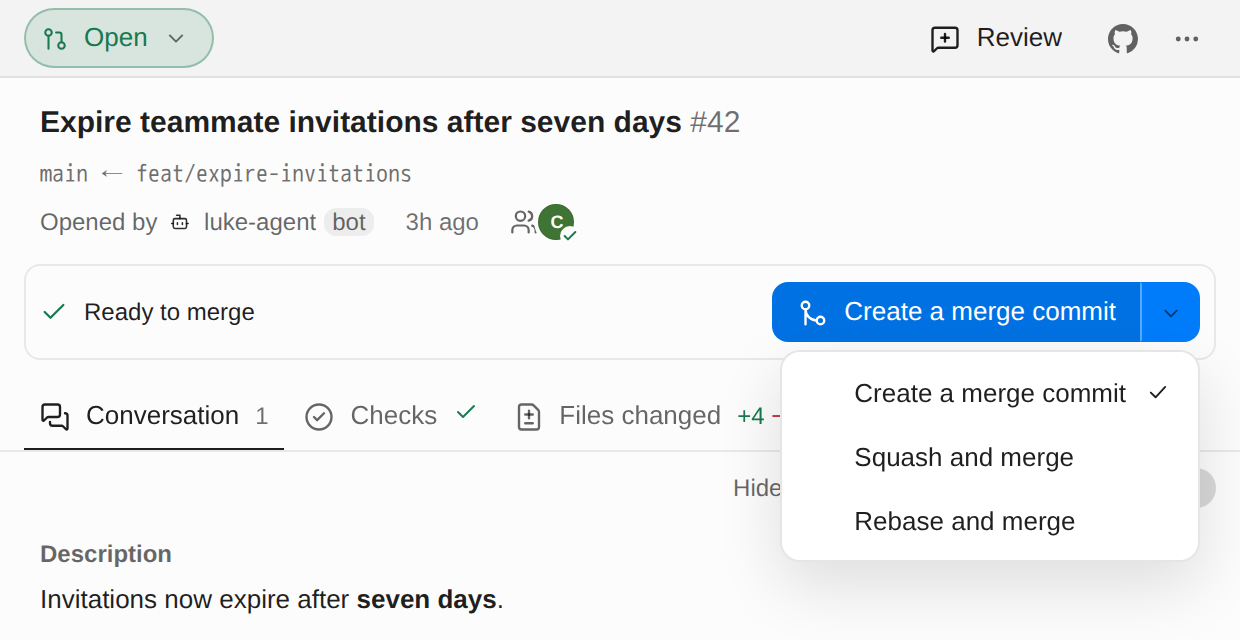Click the reviewer avatar C
The height and width of the screenshot is (640, 1240).
(x=556, y=222)
